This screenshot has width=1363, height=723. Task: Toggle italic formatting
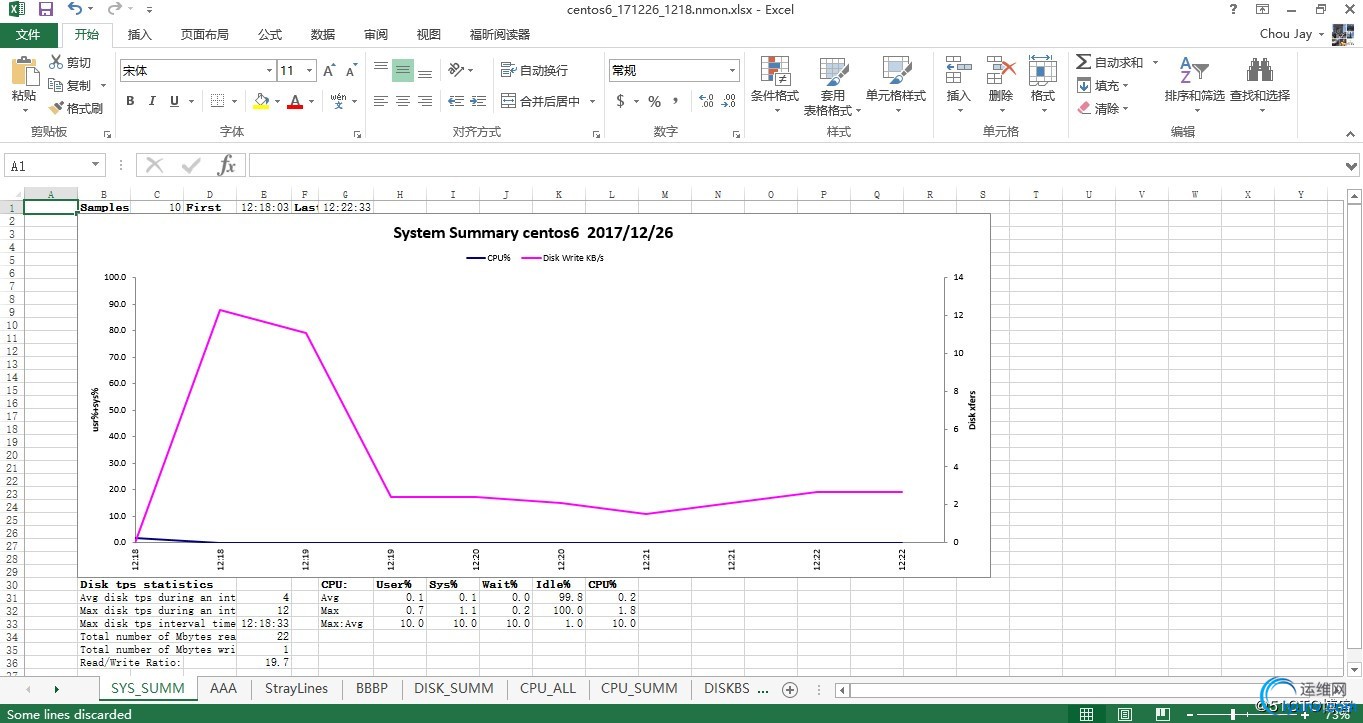tap(152, 101)
